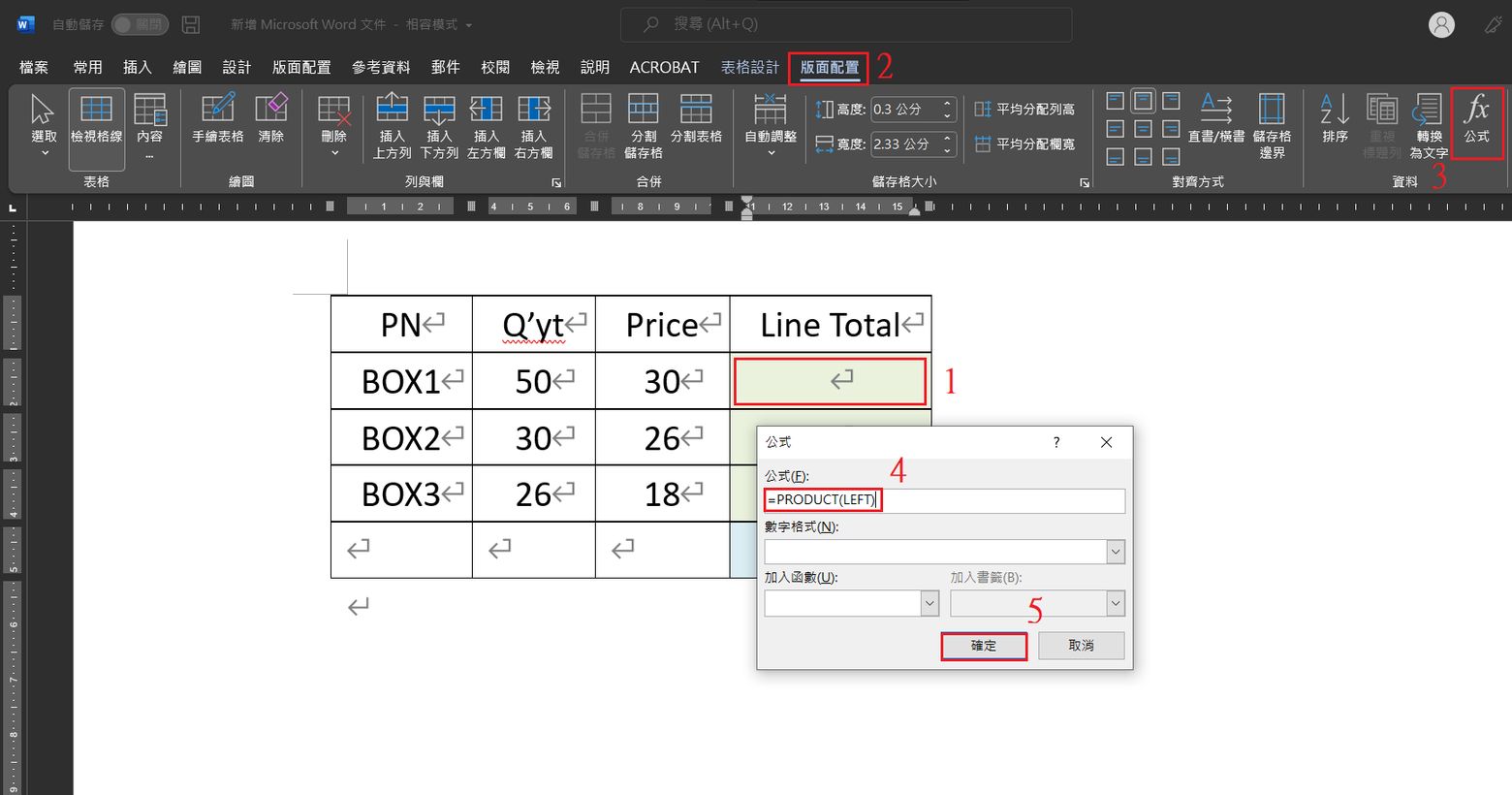Click the 公式 (Formula) fx icon

tap(1476, 120)
